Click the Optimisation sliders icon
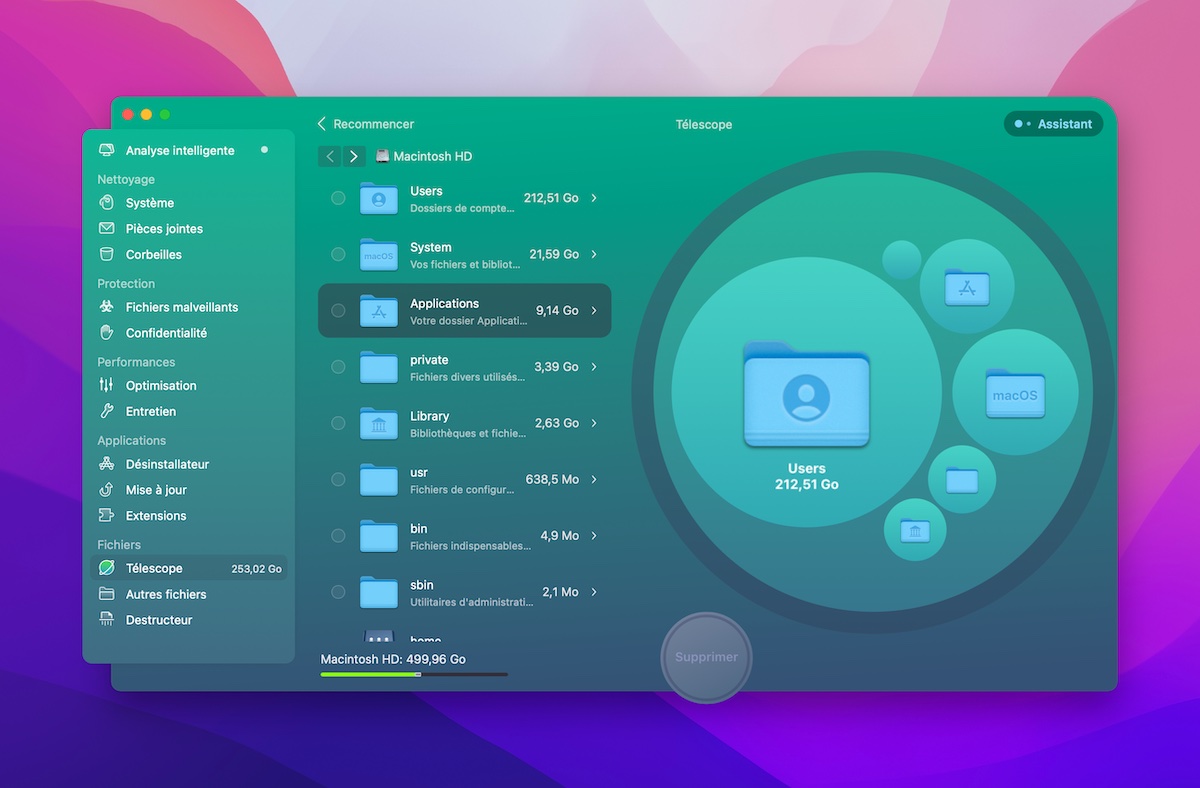The height and width of the screenshot is (788, 1200). (107, 385)
